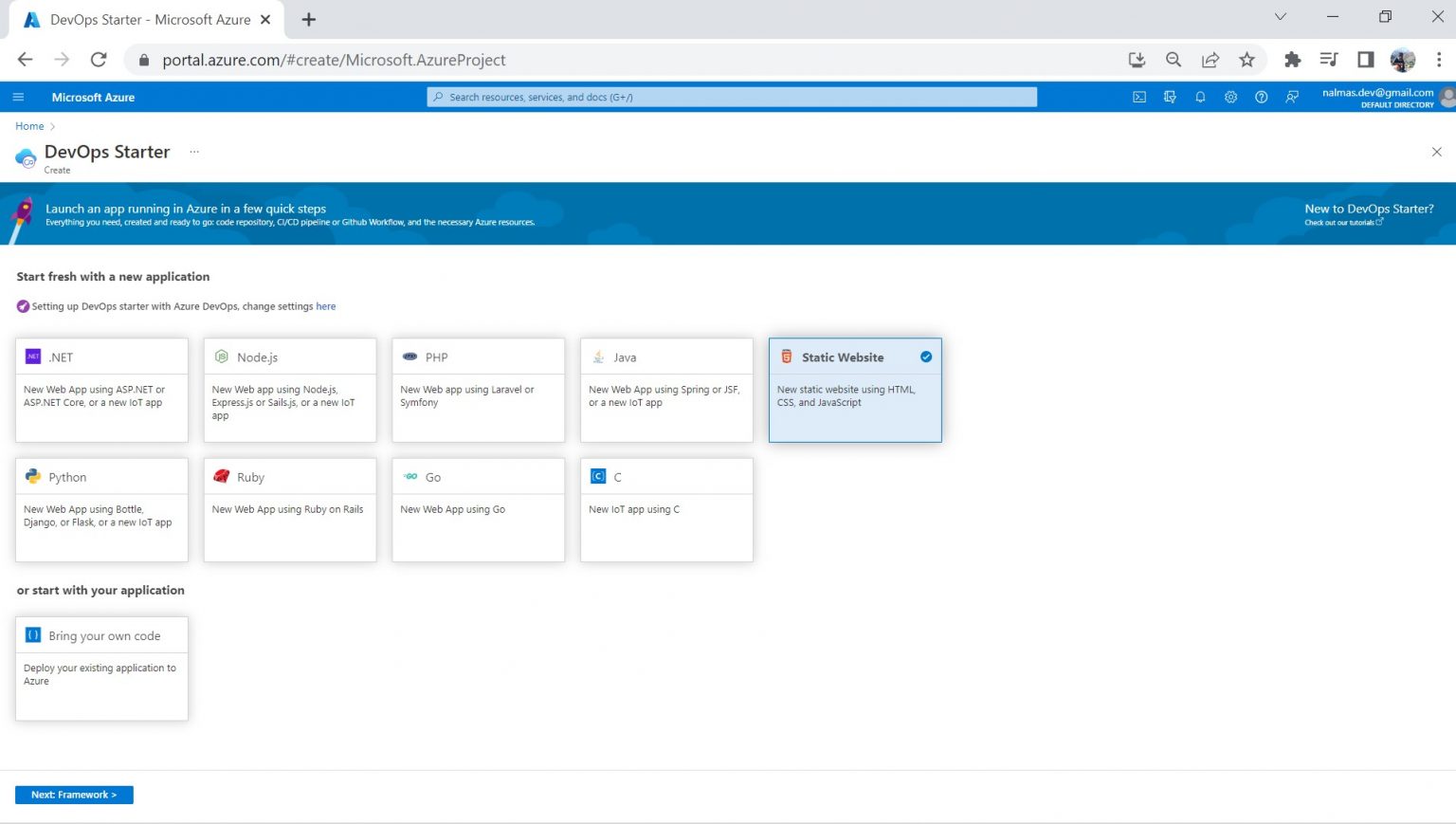This screenshot has width=1456, height=824.
Task: Open Azure Cloud Shell icon
Action: (1139, 97)
